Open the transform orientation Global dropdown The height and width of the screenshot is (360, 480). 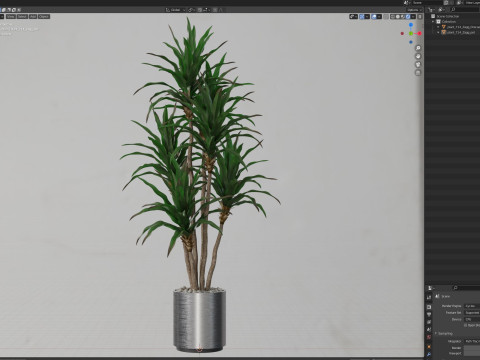176,10
